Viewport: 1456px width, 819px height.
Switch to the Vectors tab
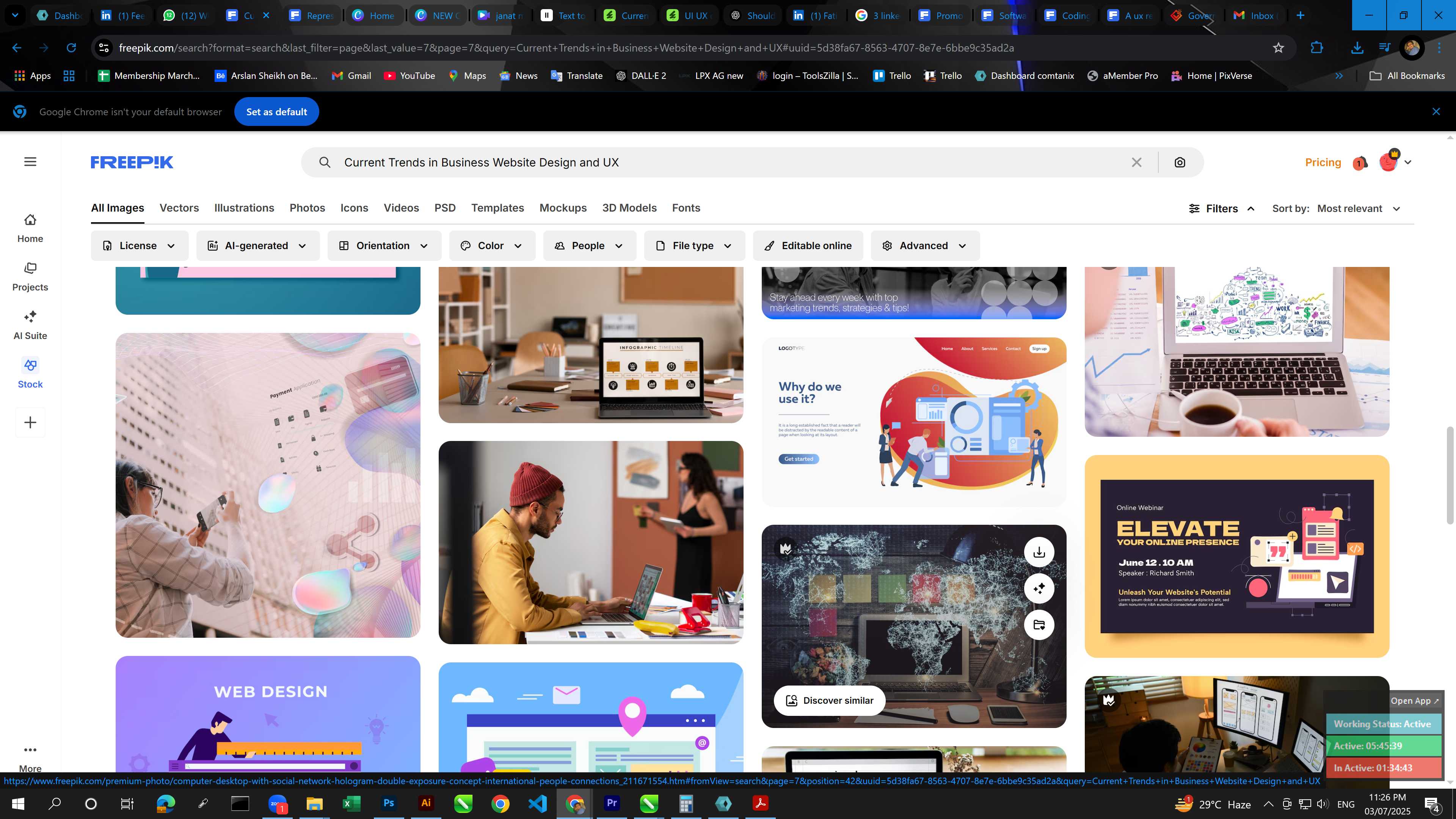tap(179, 208)
